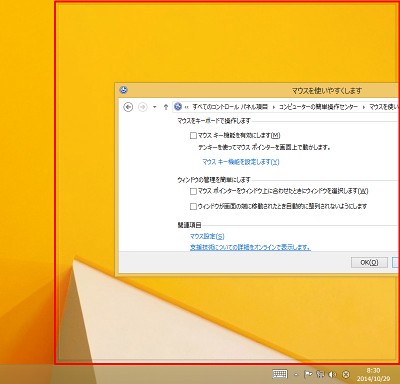Open the touch keyboard taskbar icon

[x=280, y=374]
